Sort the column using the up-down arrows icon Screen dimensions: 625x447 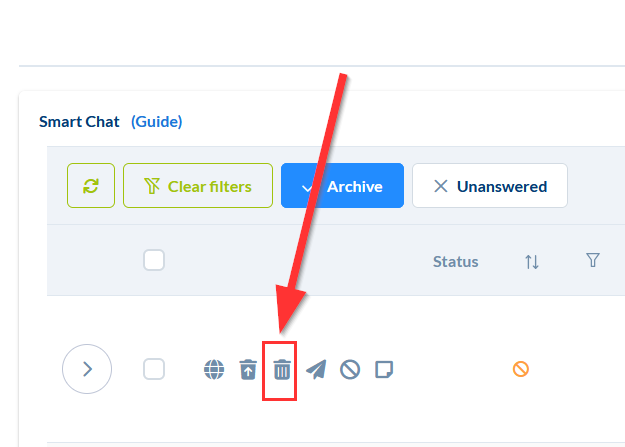coord(532,262)
